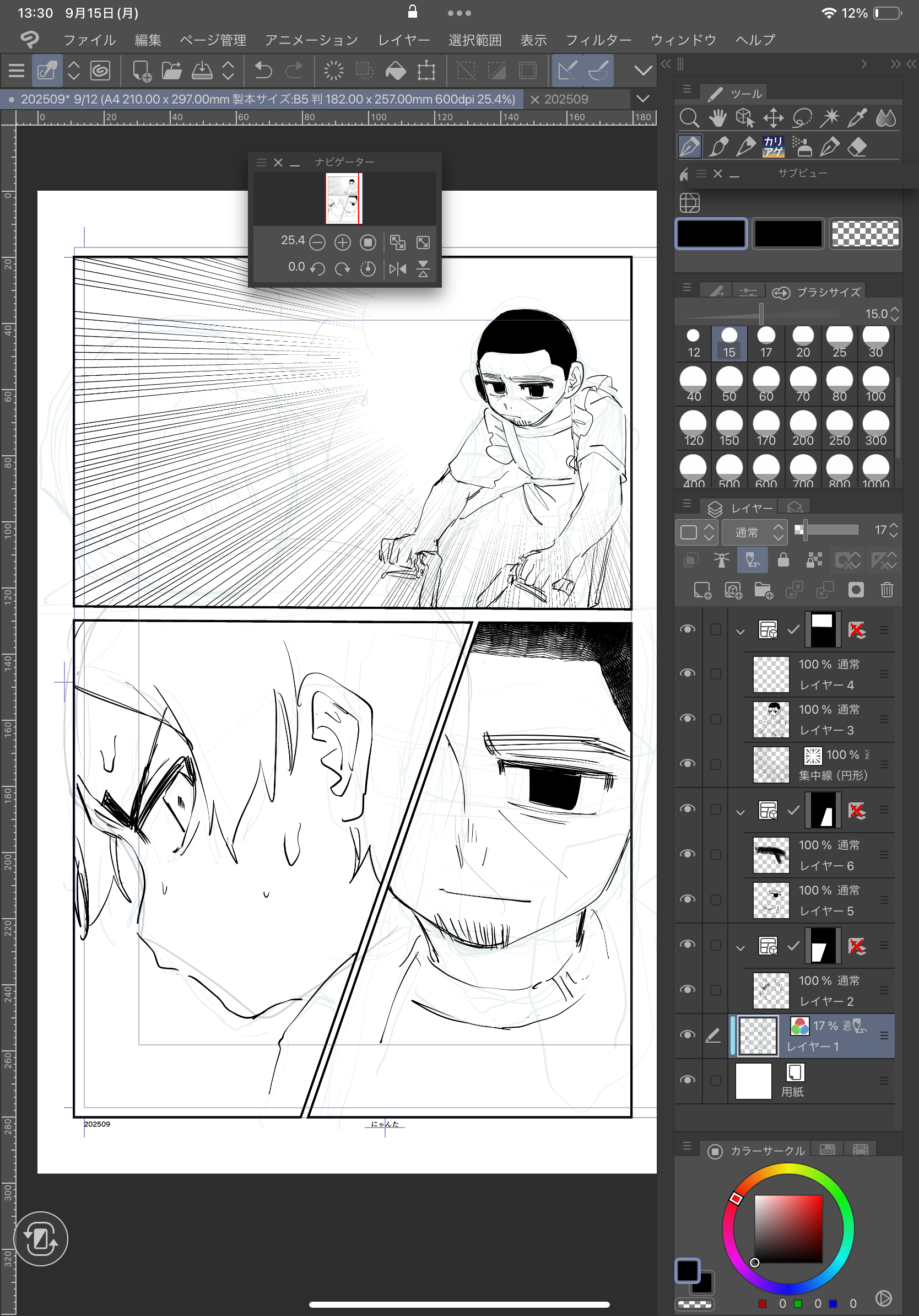Hide the 用紙 paper layer
Screen dimensions: 919x1316
pos(688,1080)
